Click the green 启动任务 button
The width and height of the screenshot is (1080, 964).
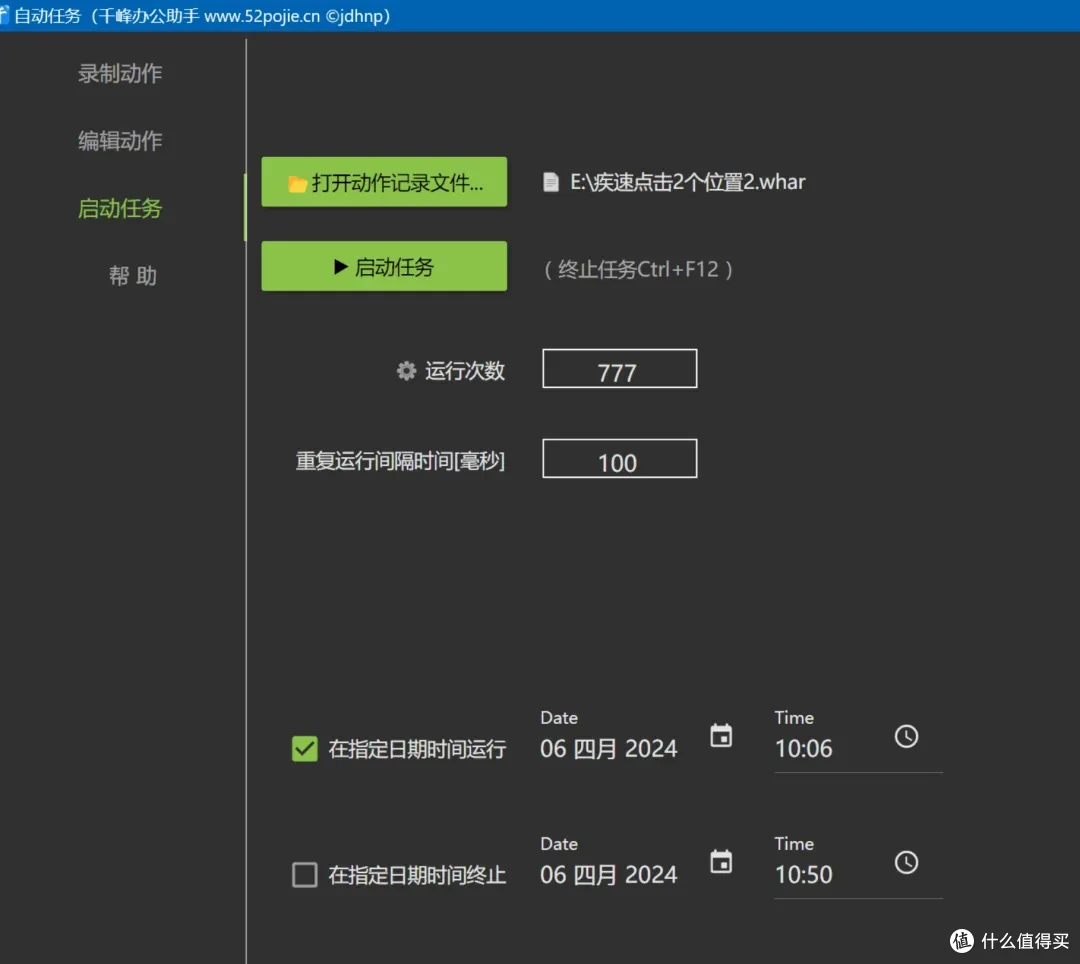click(x=384, y=266)
